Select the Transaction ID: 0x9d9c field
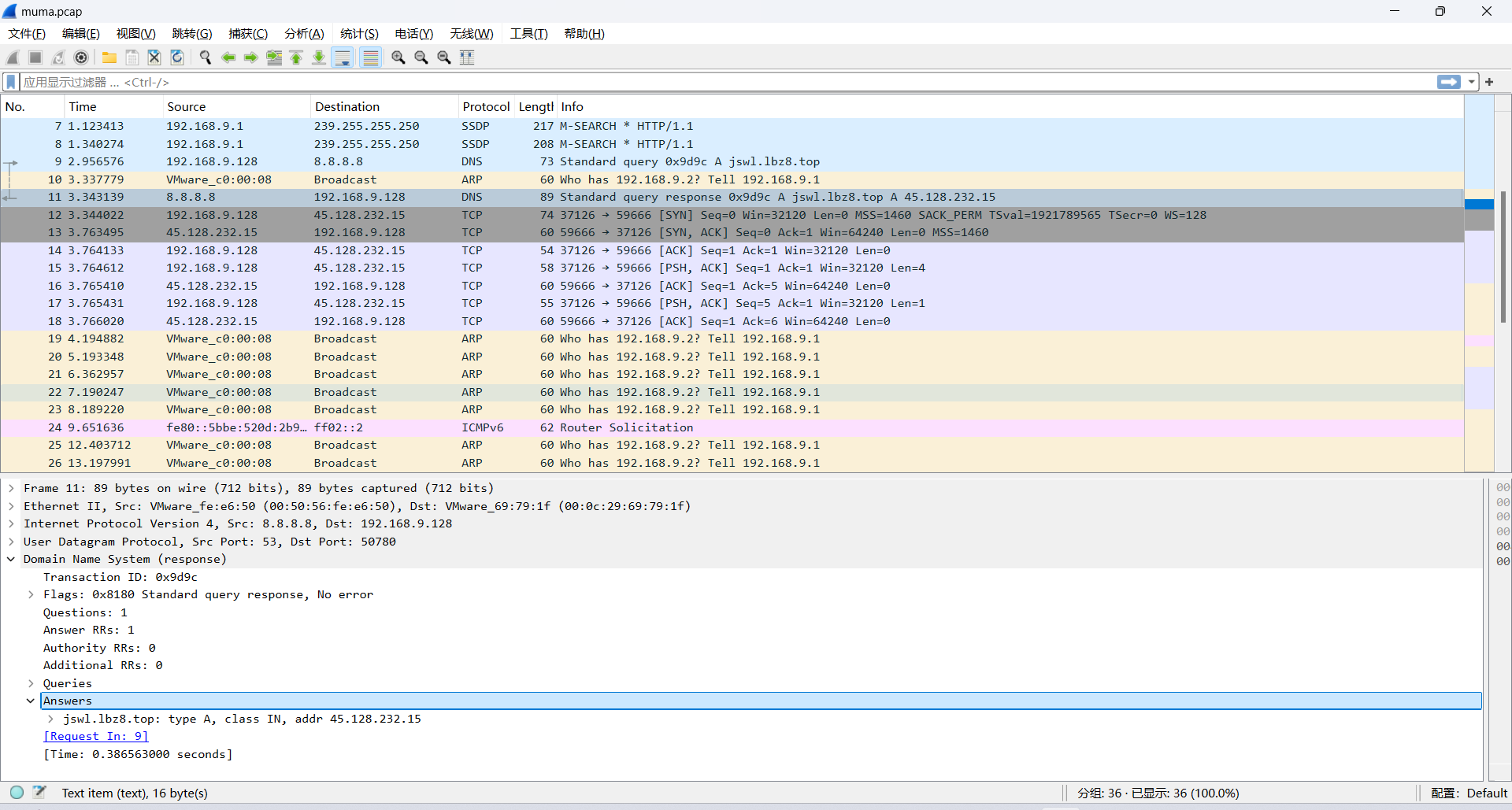The height and width of the screenshot is (810, 1512). (120, 577)
